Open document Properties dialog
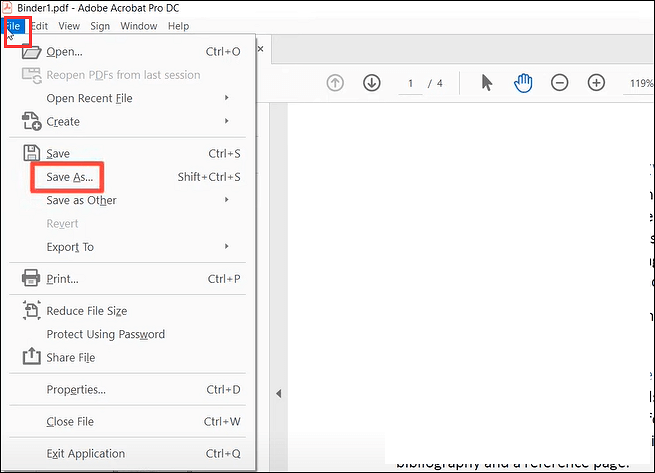Viewport: 655px width, 473px height. click(76, 390)
